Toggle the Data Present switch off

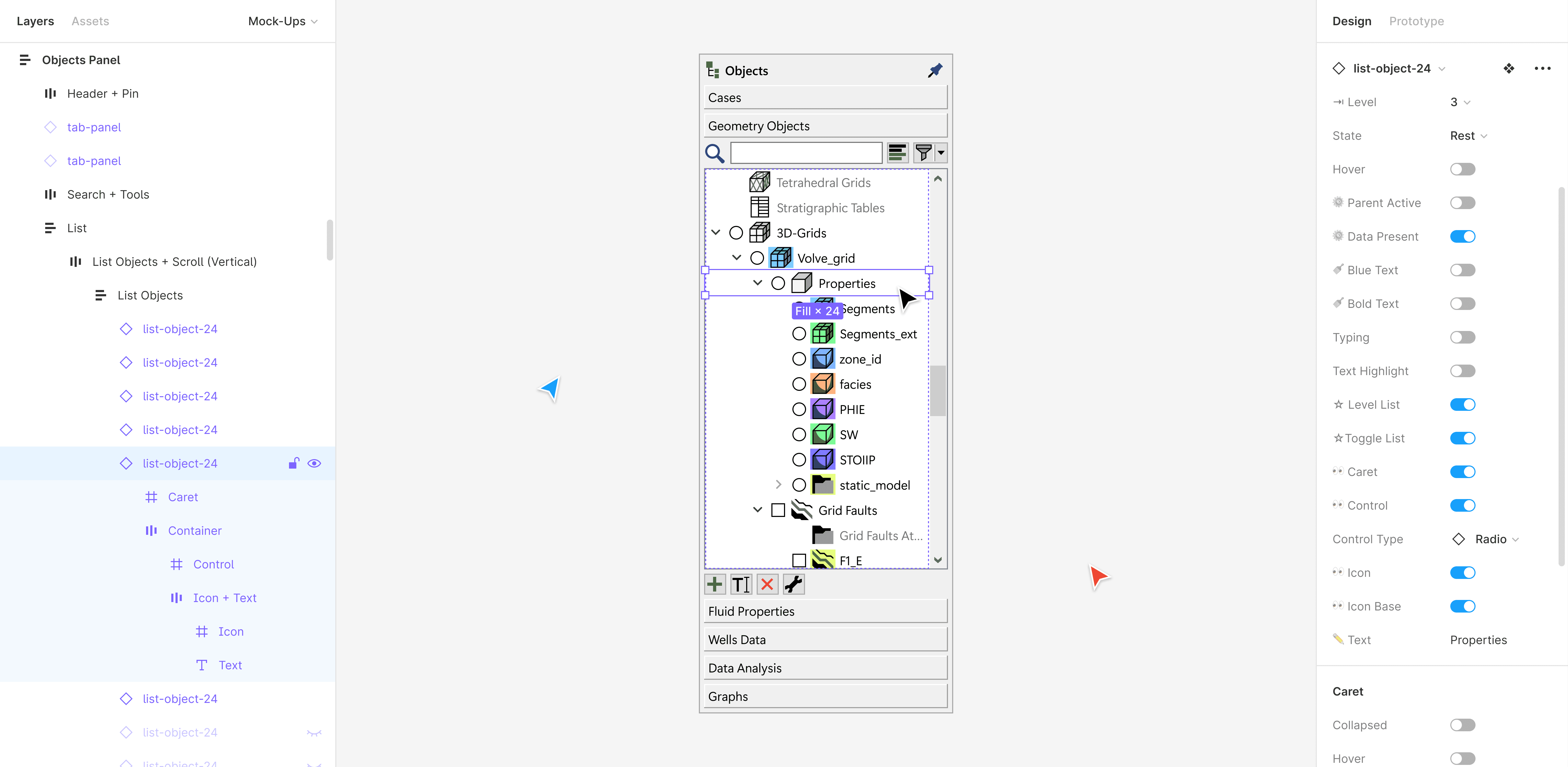[x=1462, y=236]
